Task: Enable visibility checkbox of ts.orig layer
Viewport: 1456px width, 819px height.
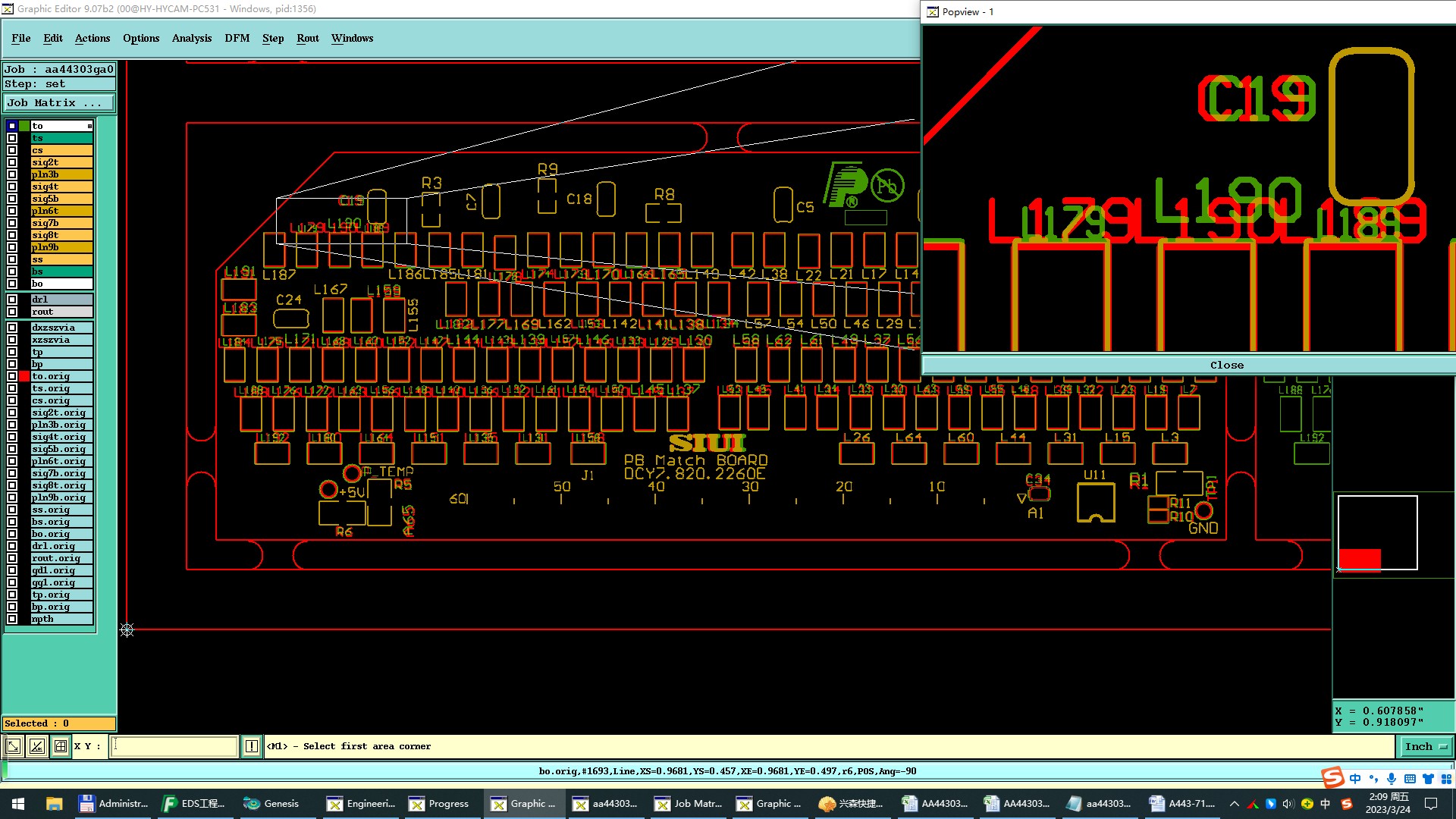Action: coord(12,388)
